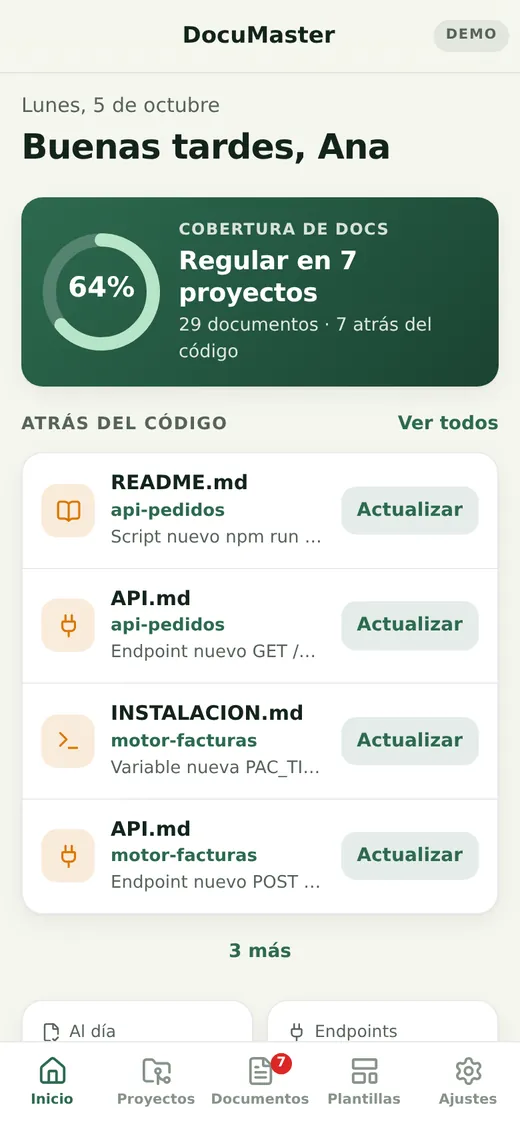Open the book icon for README.md

click(x=68, y=511)
